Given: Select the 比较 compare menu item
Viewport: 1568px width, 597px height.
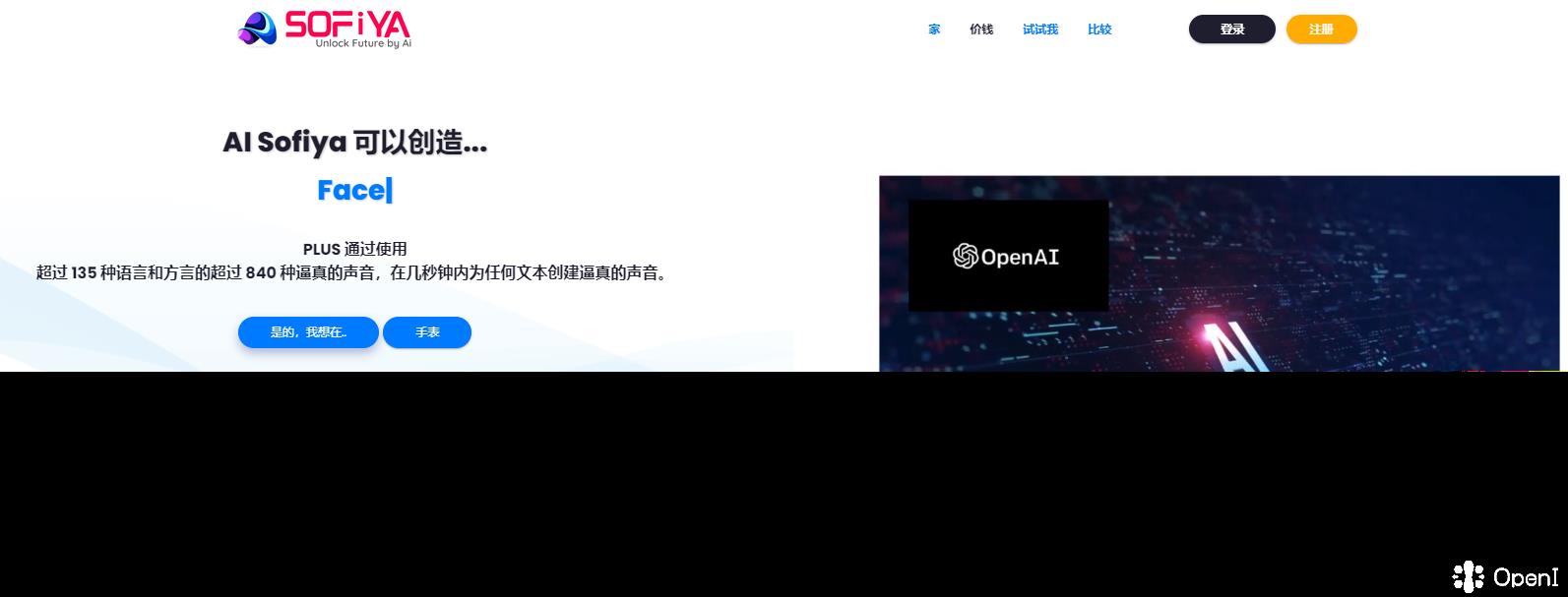Looking at the screenshot, I should pyautogui.click(x=1099, y=30).
